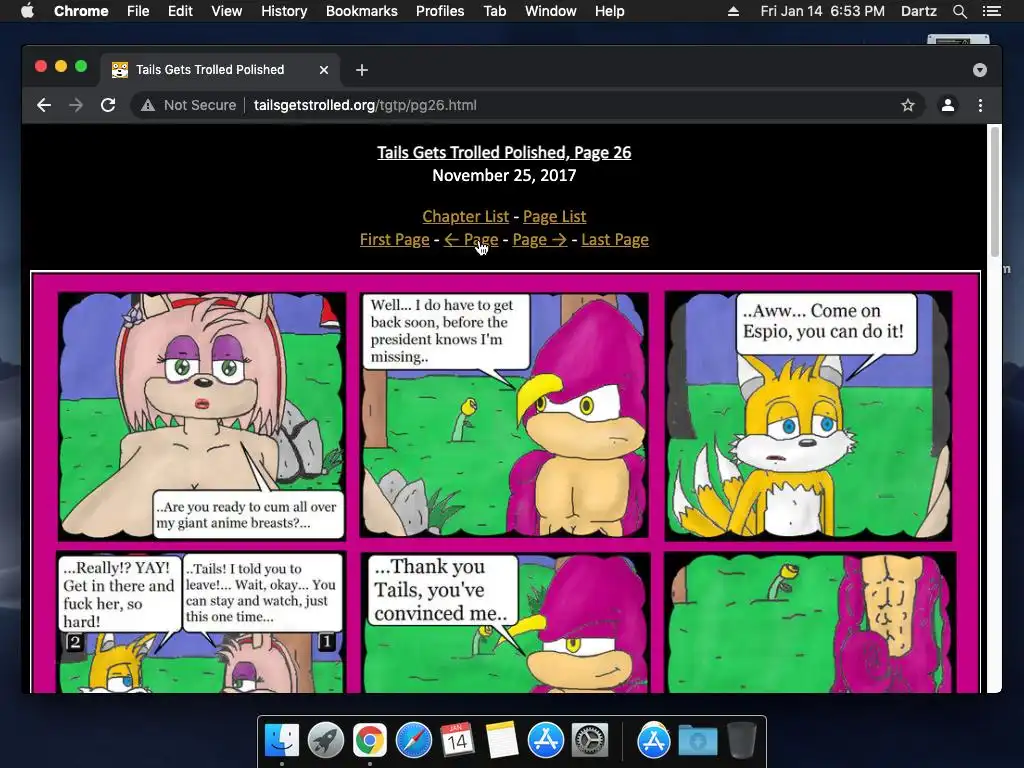Screen dimensions: 1024x768
Task: Open the Bookmarks menu
Action: (x=362, y=11)
